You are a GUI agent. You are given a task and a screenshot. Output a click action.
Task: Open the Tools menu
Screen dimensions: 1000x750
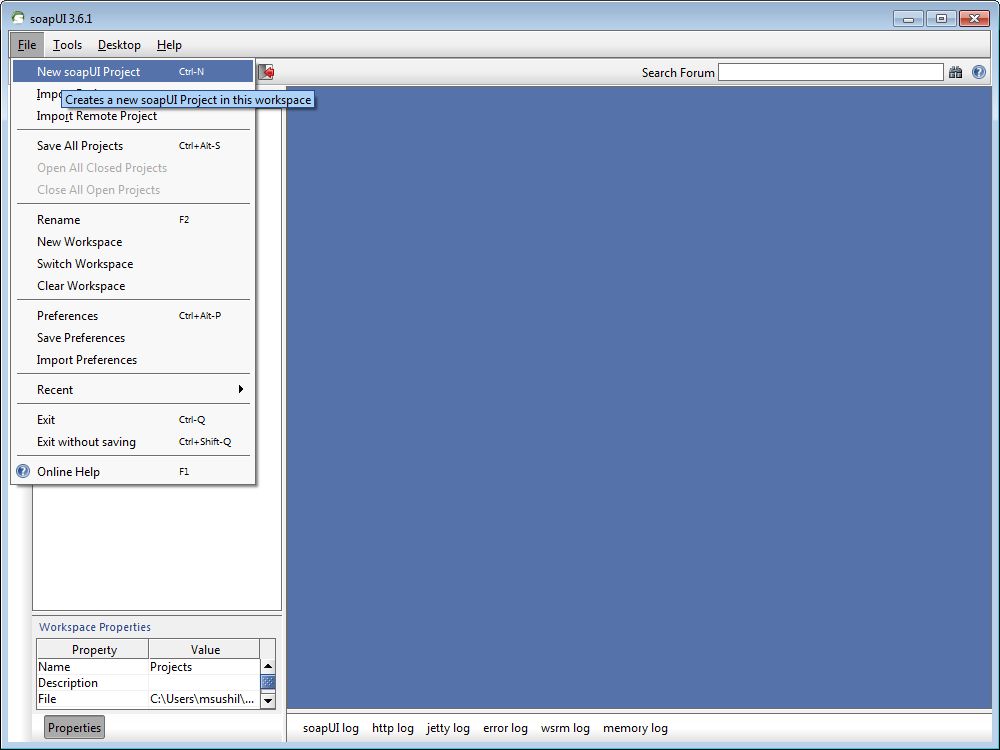coord(67,45)
